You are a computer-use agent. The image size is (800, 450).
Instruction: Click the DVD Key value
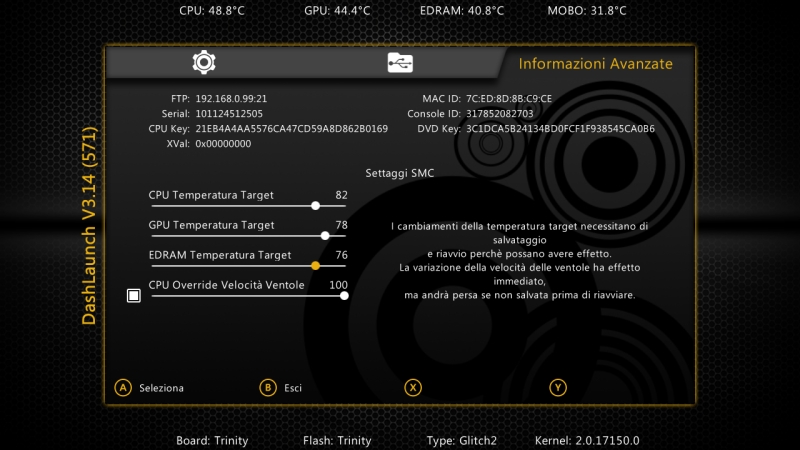560,129
